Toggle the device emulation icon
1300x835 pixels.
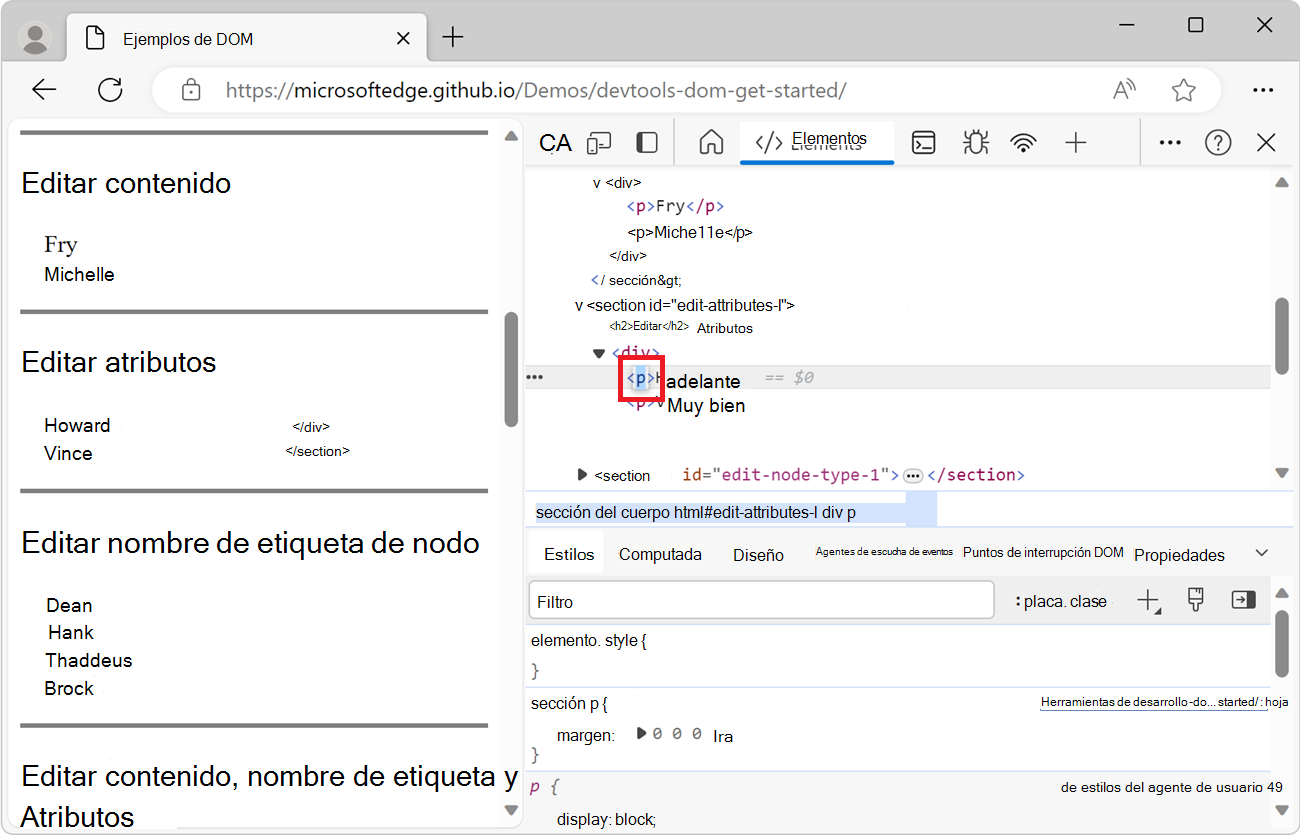pyautogui.click(x=598, y=142)
